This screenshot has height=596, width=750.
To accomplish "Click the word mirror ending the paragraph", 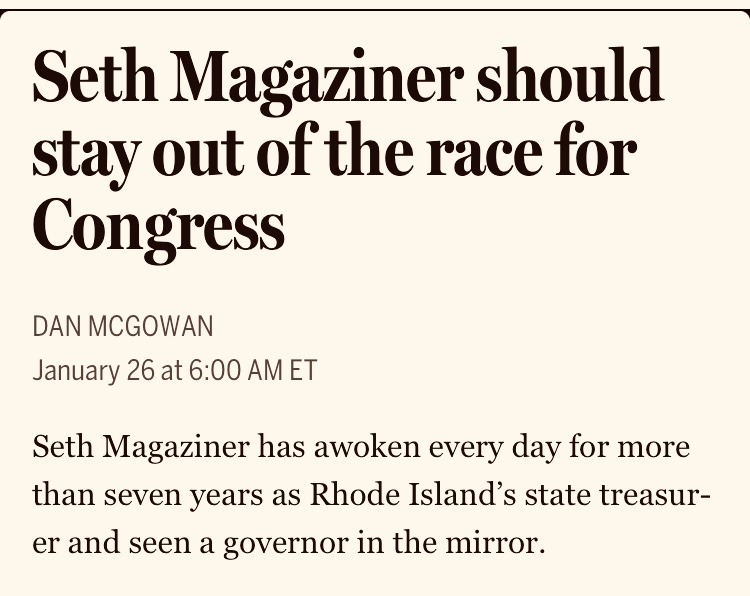I will [496, 542].
